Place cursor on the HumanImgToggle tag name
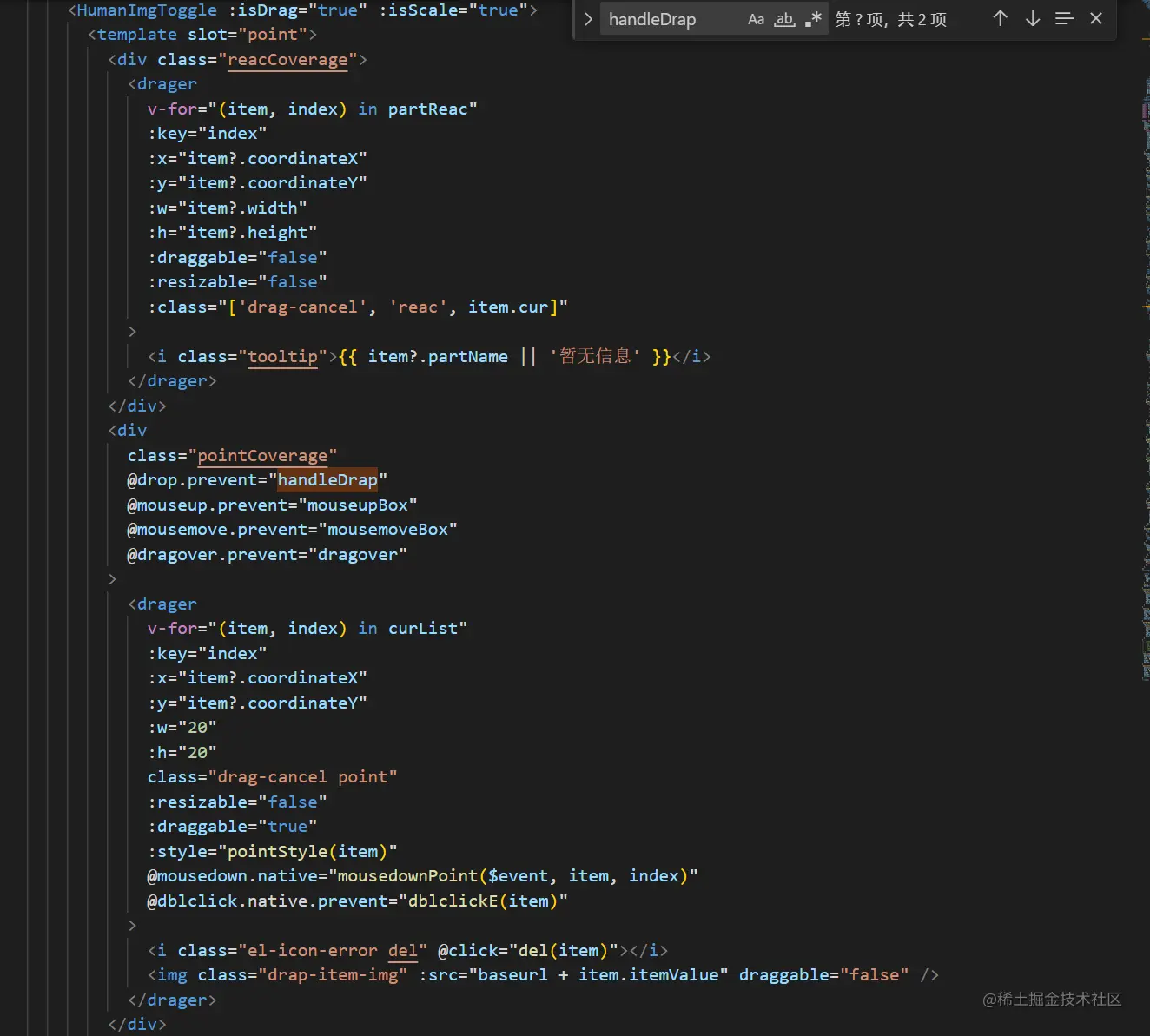 click(x=147, y=10)
